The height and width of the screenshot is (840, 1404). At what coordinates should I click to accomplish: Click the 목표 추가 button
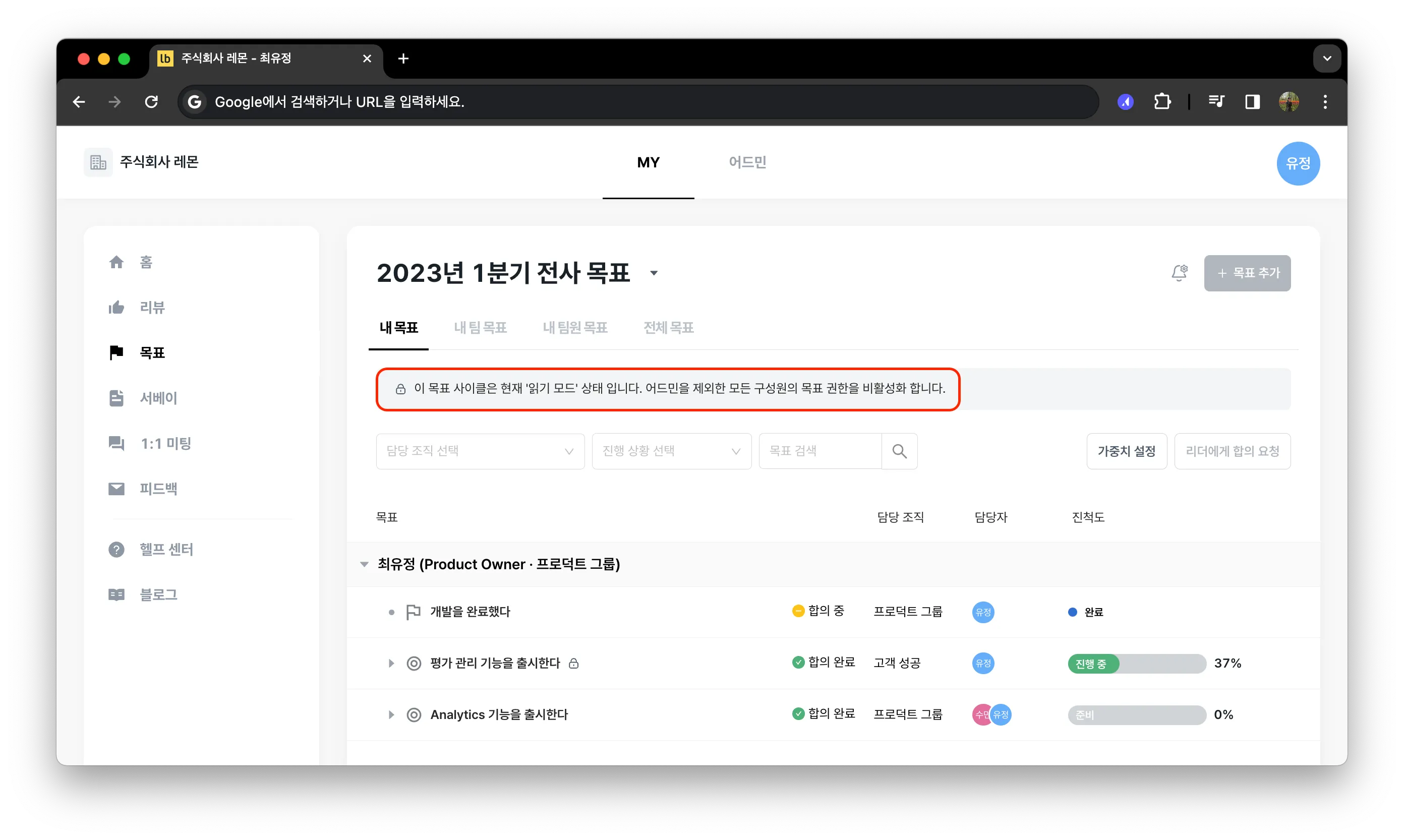[1247, 273]
